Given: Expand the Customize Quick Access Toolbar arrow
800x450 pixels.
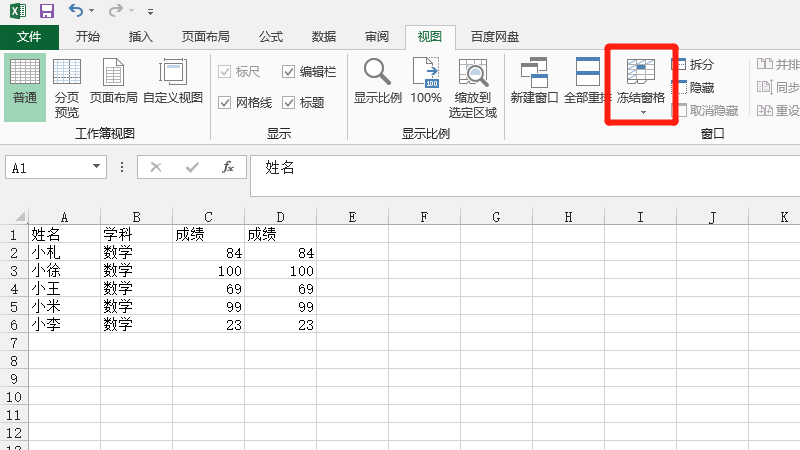Looking at the screenshot, I should tap(150, 12).
